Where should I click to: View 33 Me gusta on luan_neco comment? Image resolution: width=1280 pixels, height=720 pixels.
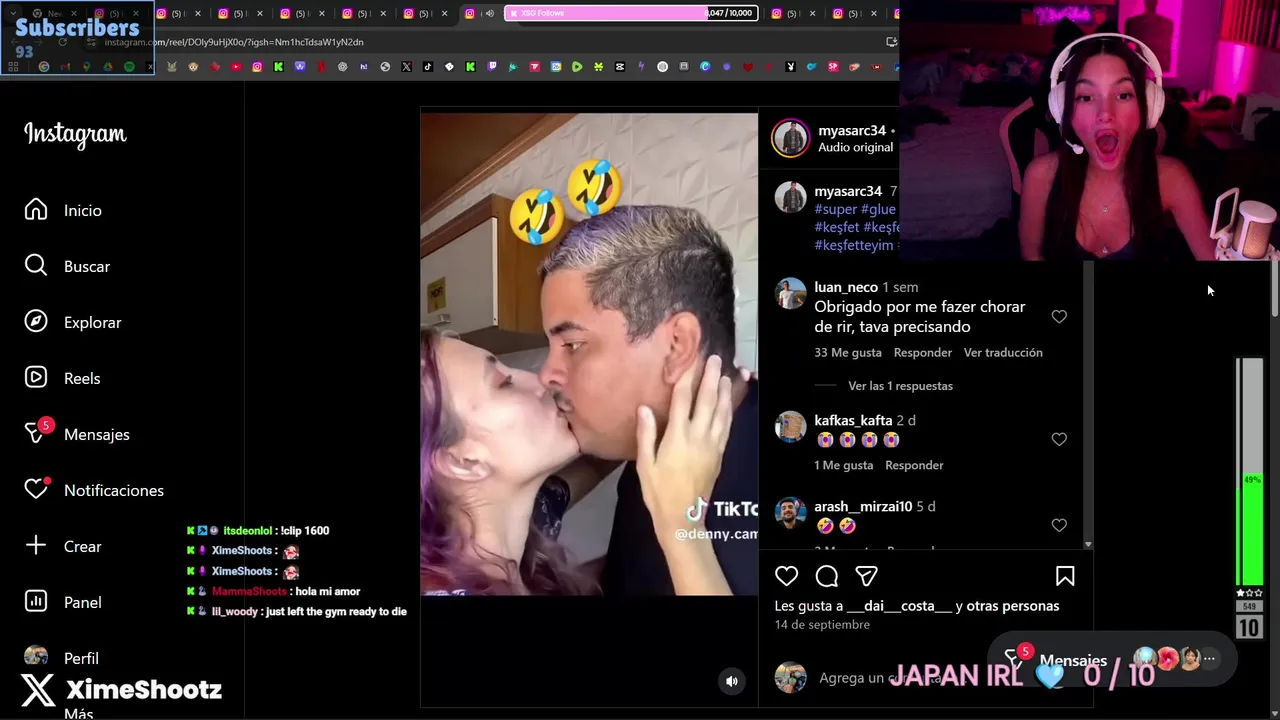848,352
